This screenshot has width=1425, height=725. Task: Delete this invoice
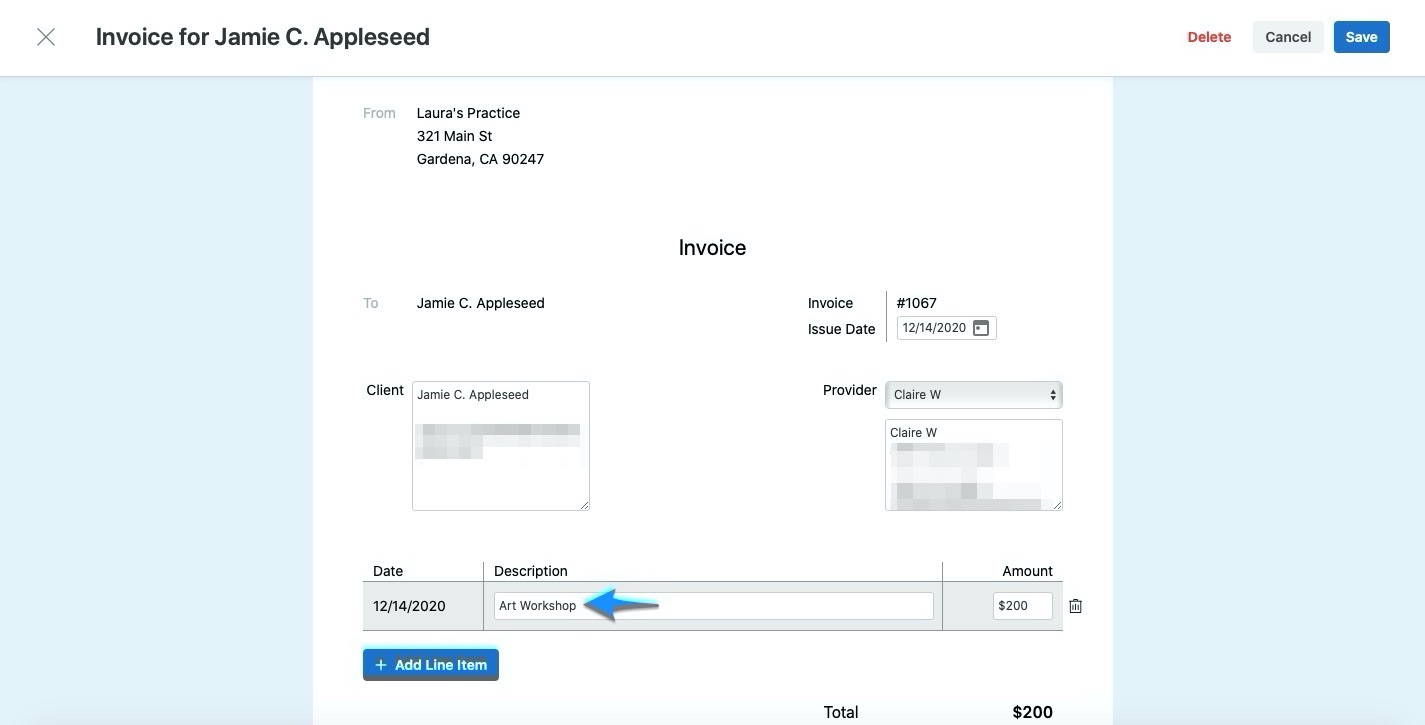1208,36
